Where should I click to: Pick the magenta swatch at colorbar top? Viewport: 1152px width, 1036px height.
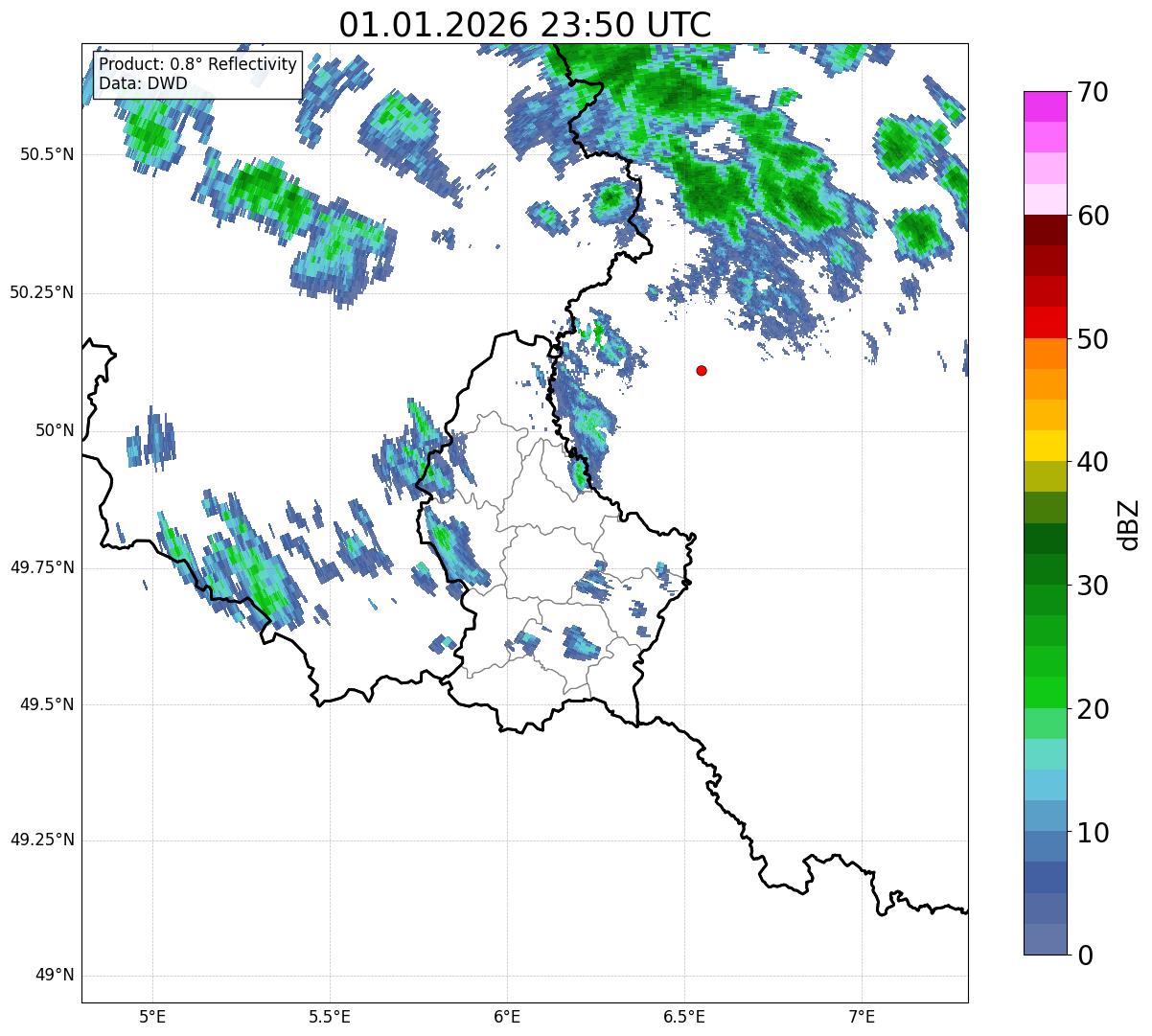[x=1045, y=106]
